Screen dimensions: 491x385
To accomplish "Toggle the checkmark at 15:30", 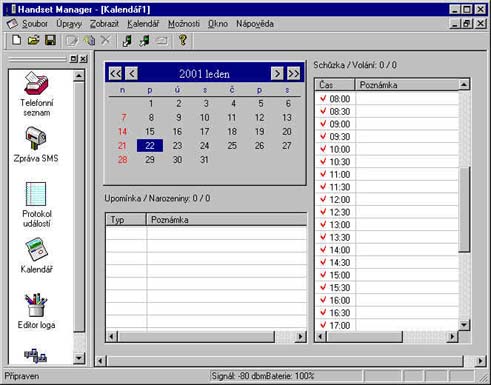I will [x=323, y=287].
